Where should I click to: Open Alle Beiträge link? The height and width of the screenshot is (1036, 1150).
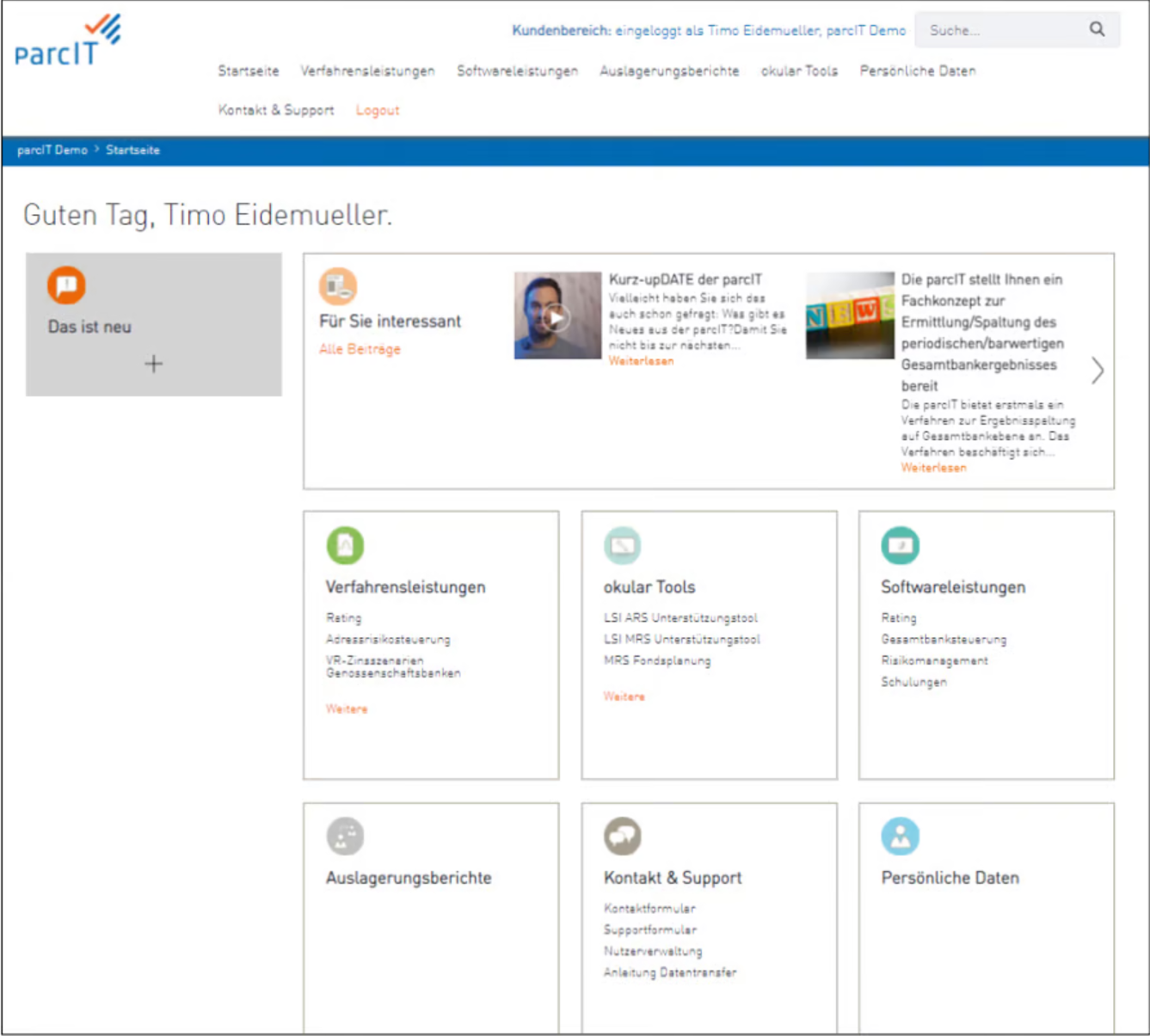point(360,349)
